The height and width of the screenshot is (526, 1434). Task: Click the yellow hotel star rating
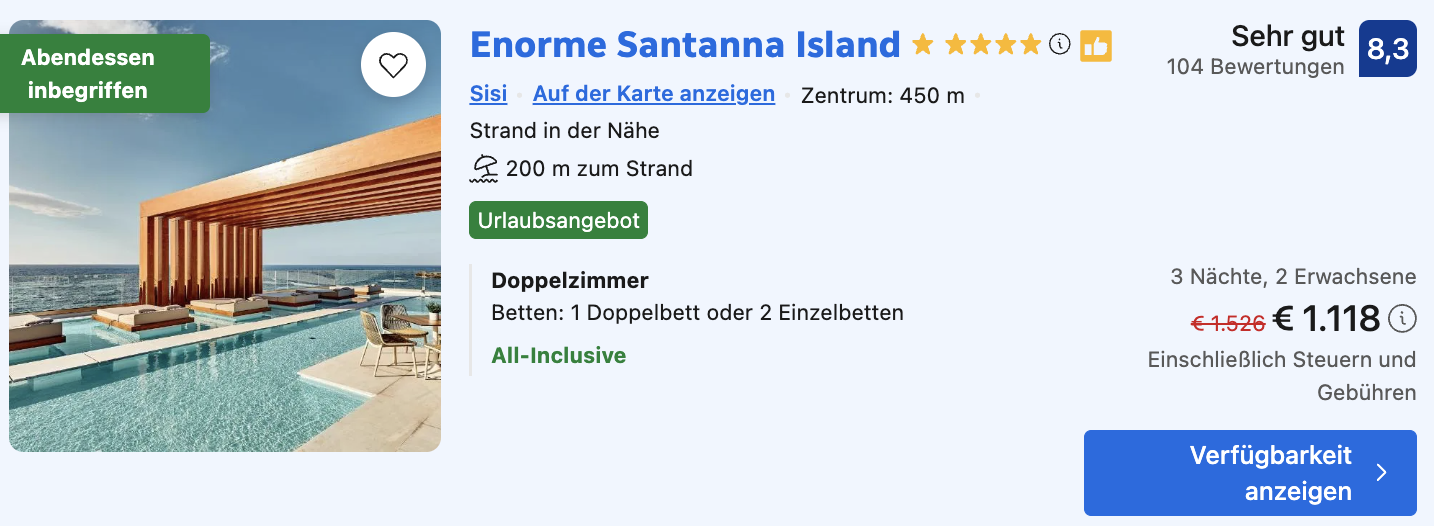coord(976,44)
